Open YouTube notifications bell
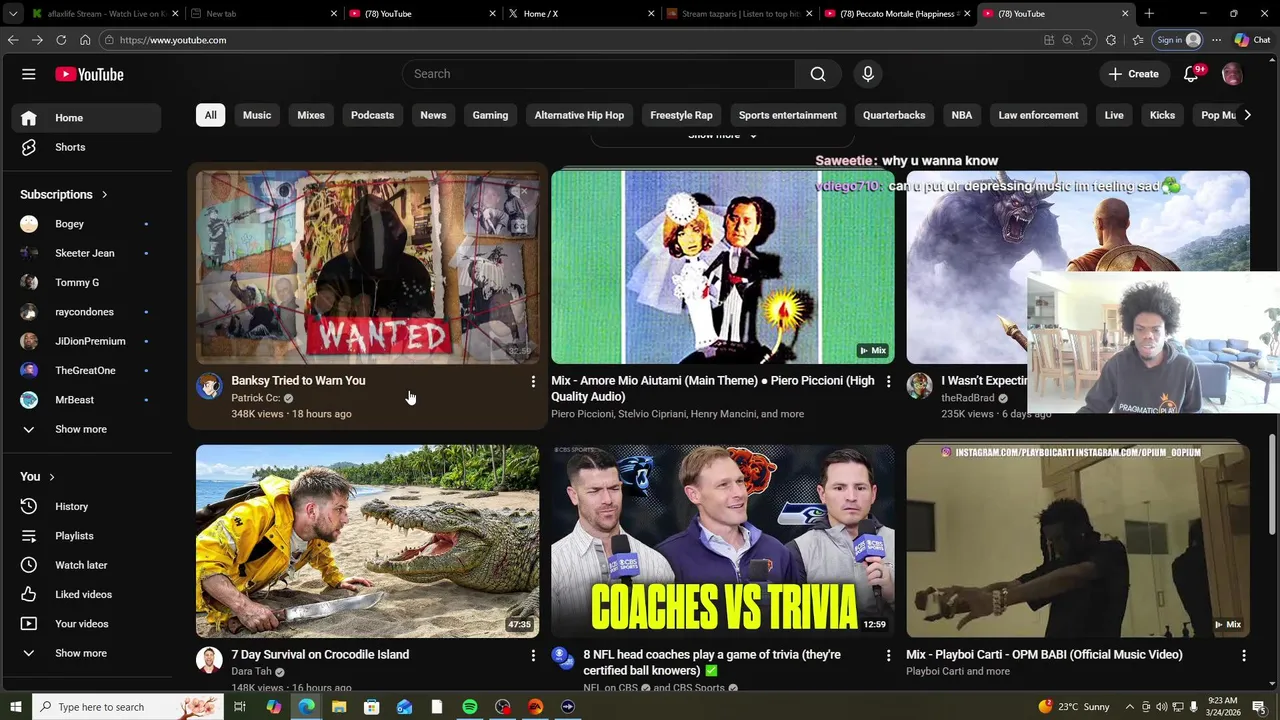This screenshot has width=1280, height=720. (1191, 74)
